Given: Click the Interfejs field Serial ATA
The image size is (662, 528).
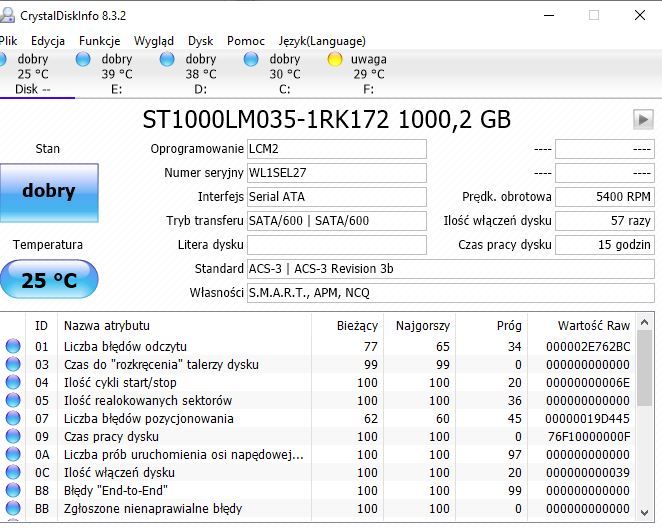Looking at the screenshot, I should click(x=336, y=197).
